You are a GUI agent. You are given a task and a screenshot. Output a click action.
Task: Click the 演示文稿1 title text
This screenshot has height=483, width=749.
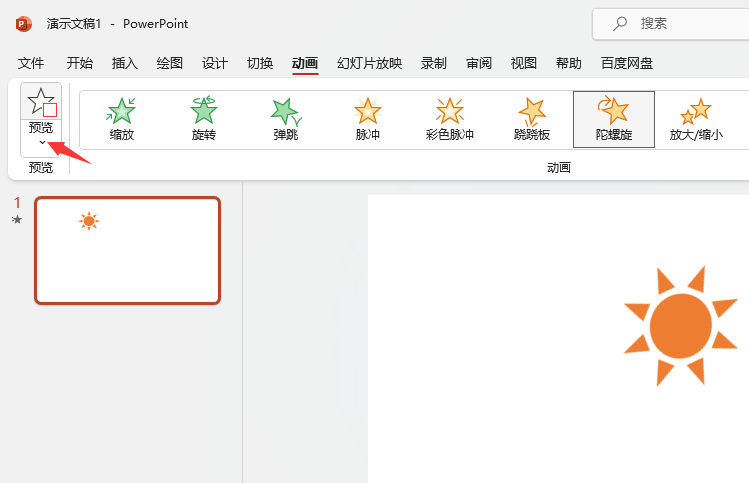point(74,23)
